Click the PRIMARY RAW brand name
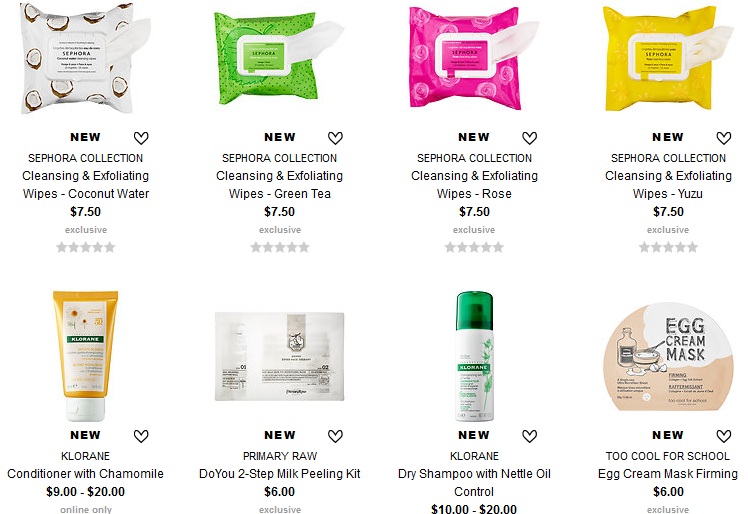Screen dimensions: 748x514 click(x=280, y=456)
